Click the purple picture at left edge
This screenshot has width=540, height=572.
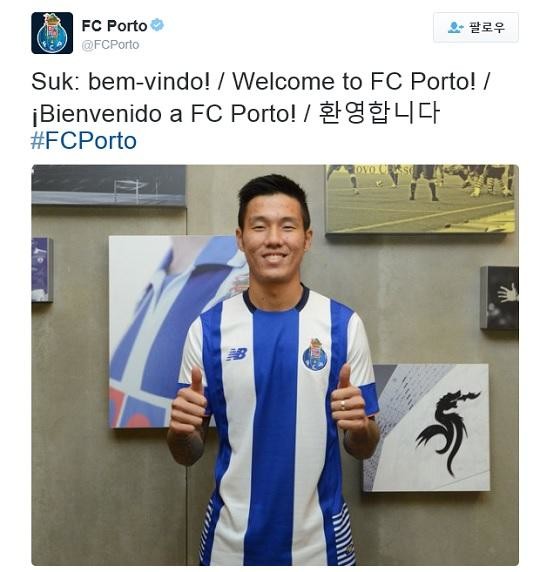(x=42, y=270)
